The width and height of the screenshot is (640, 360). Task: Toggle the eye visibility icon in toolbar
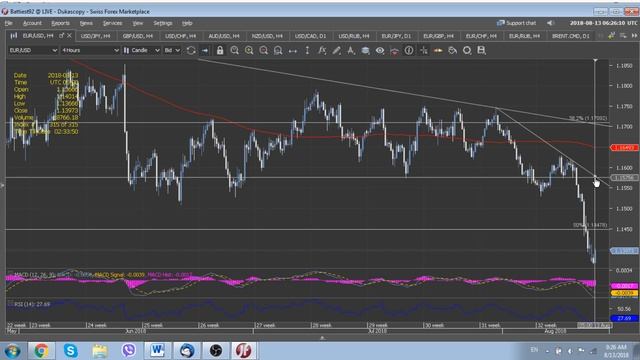[380, 51]
